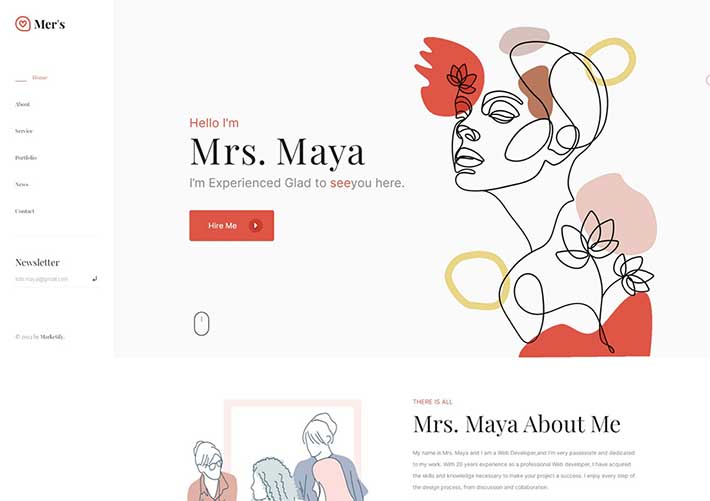Click the Mrs. Maya hero heading
This screenshot has width=710, height=501.
click(x=277, y=152)
